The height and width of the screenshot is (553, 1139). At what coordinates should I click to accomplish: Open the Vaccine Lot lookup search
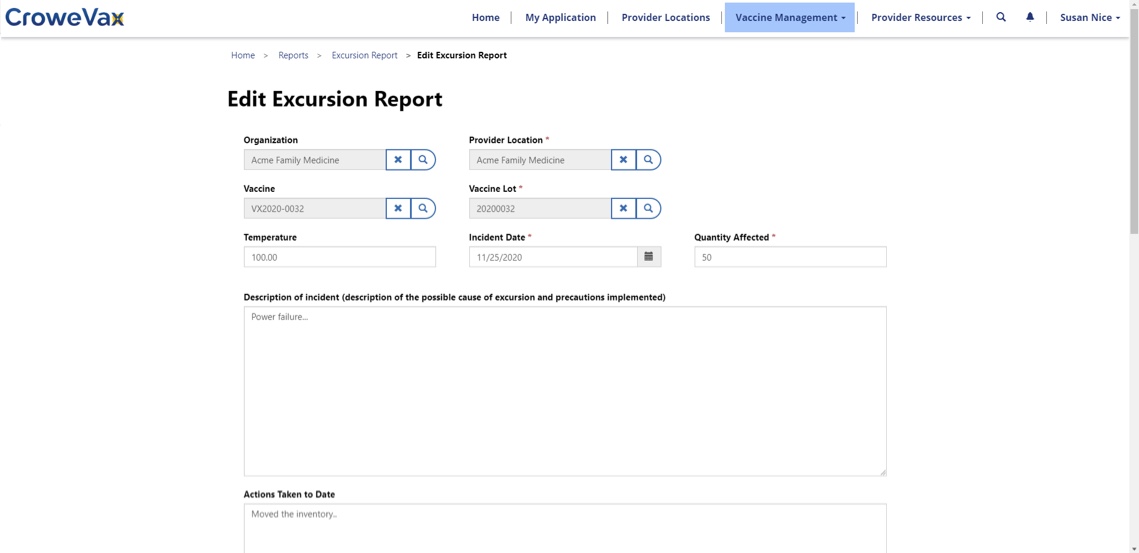[x=648, y=208]
